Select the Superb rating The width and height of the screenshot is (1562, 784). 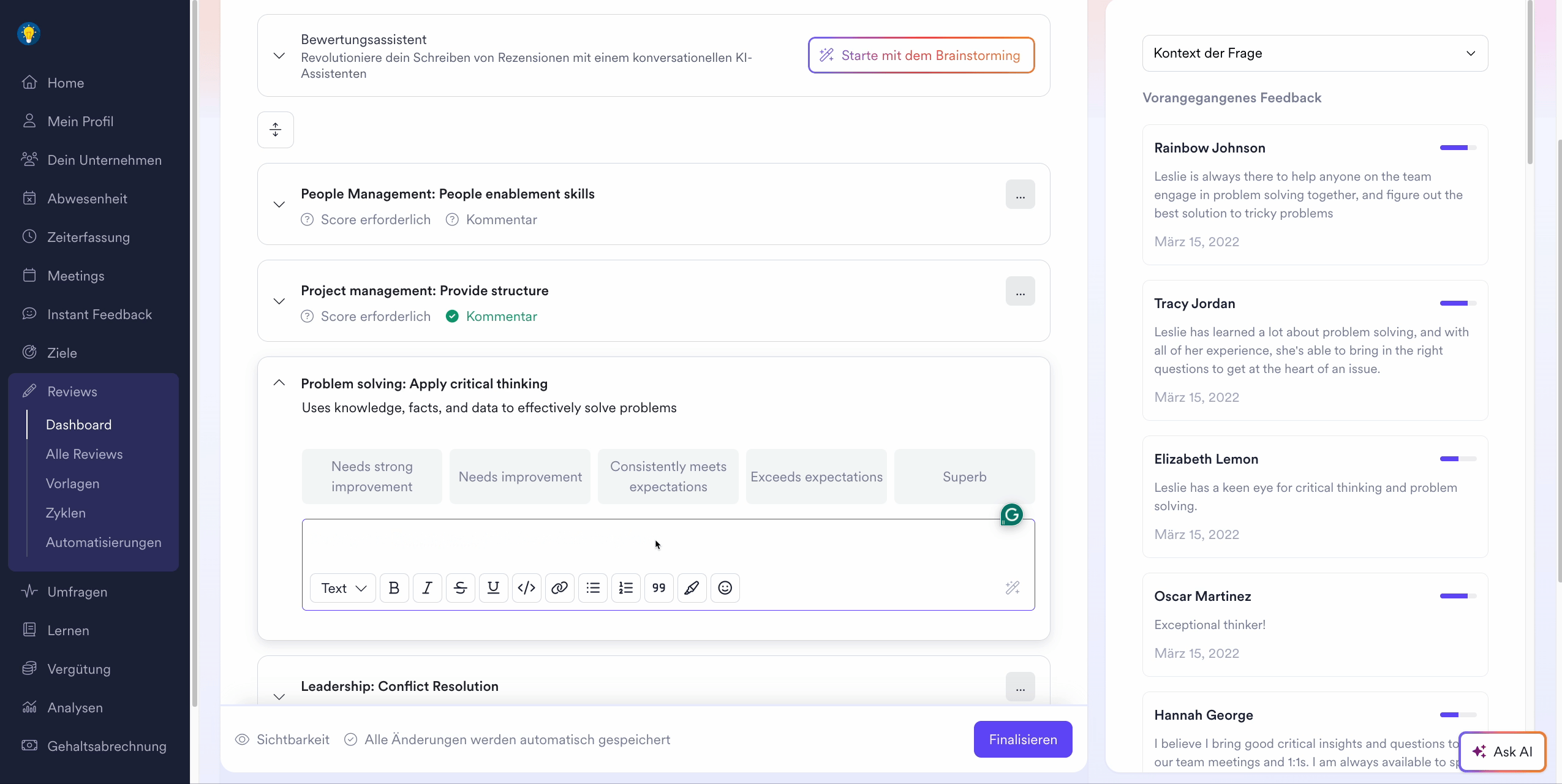964,477
